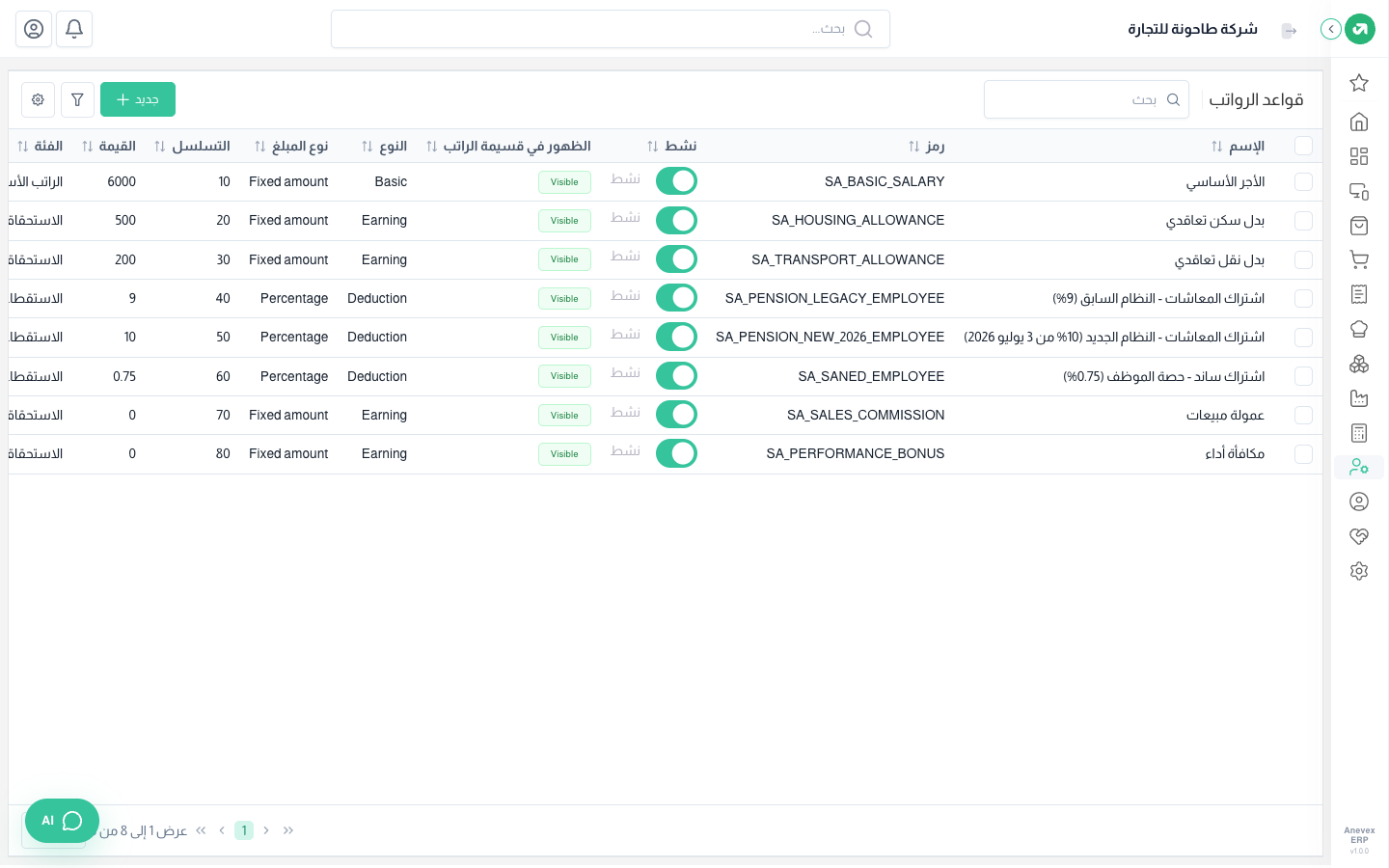Open the shopping cart icon in sidebar
The height and width of the screenshot is (868, 1389).
point(1359,259)
